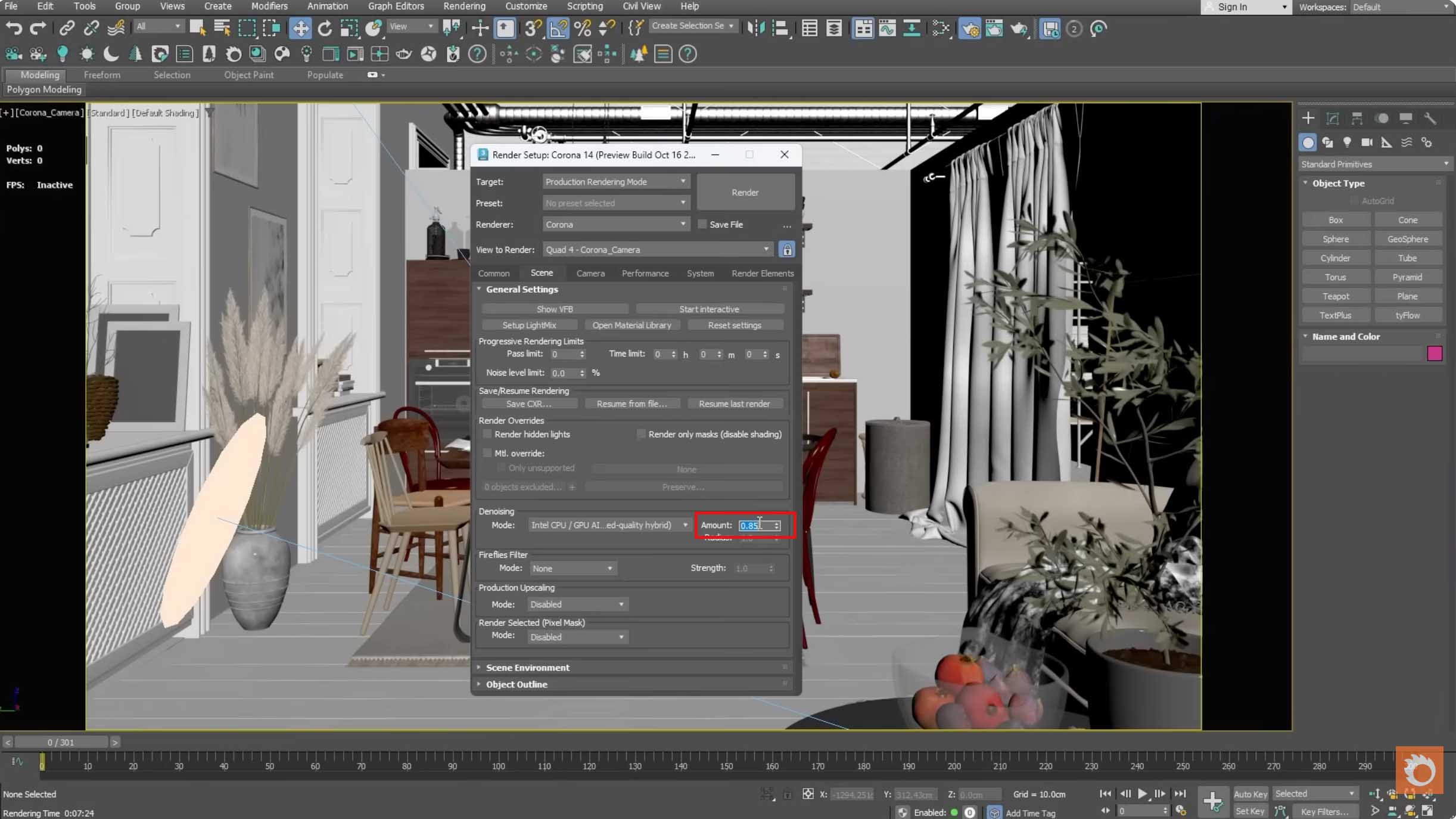This screenshot has width=1456, height=819.
Task: Click the Play Animation button
Action: [1142, 793]
